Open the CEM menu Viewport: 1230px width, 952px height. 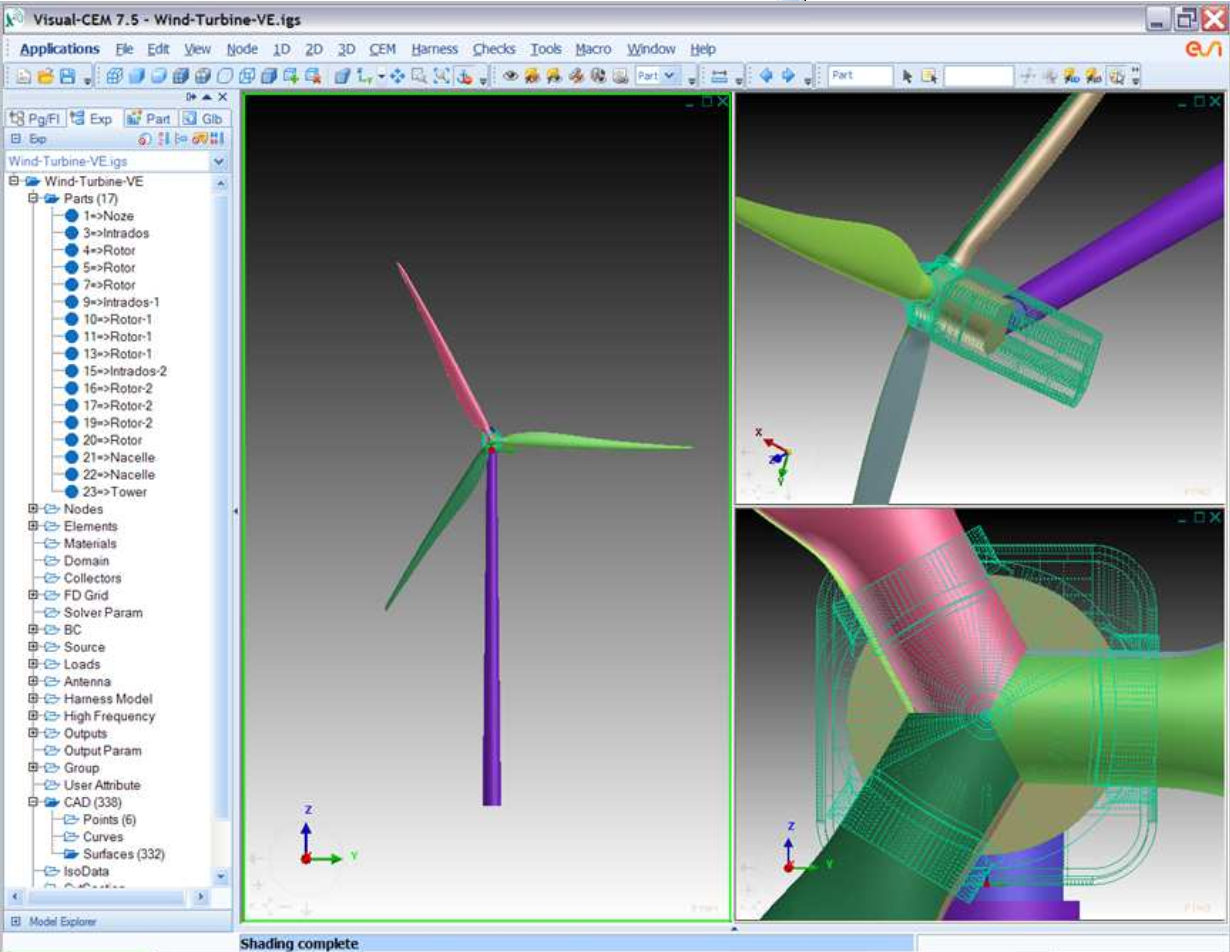(382, 49)
